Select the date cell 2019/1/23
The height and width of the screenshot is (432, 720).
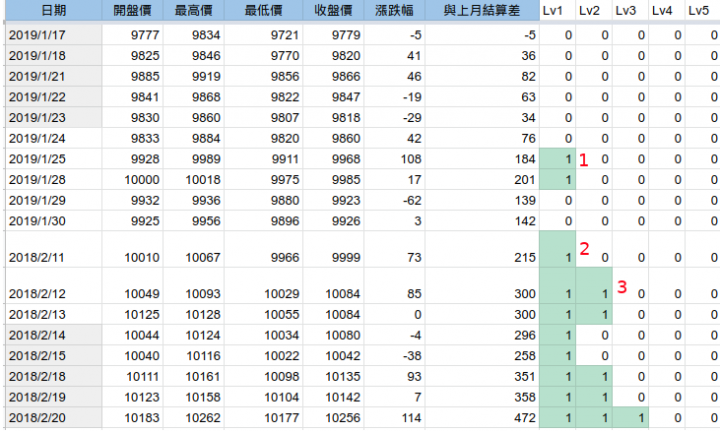point(53,118)
